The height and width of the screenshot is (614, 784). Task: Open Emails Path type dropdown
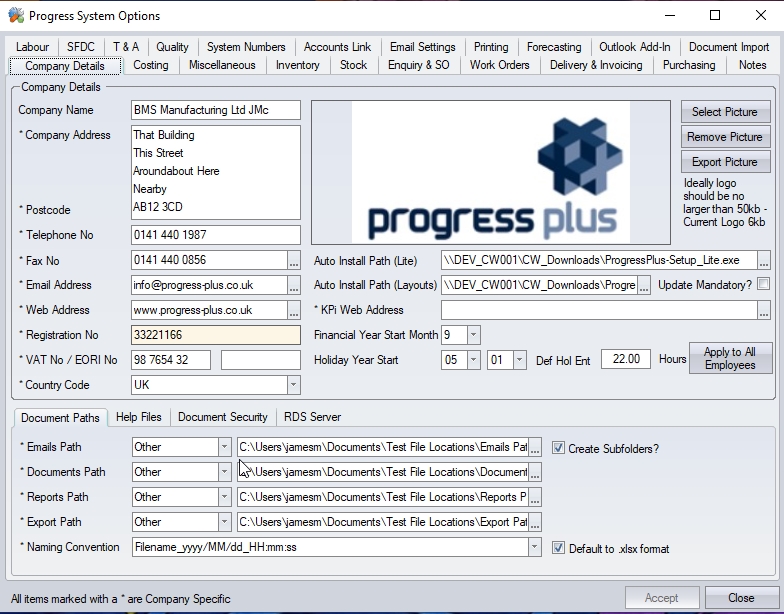tap(224, 447)
